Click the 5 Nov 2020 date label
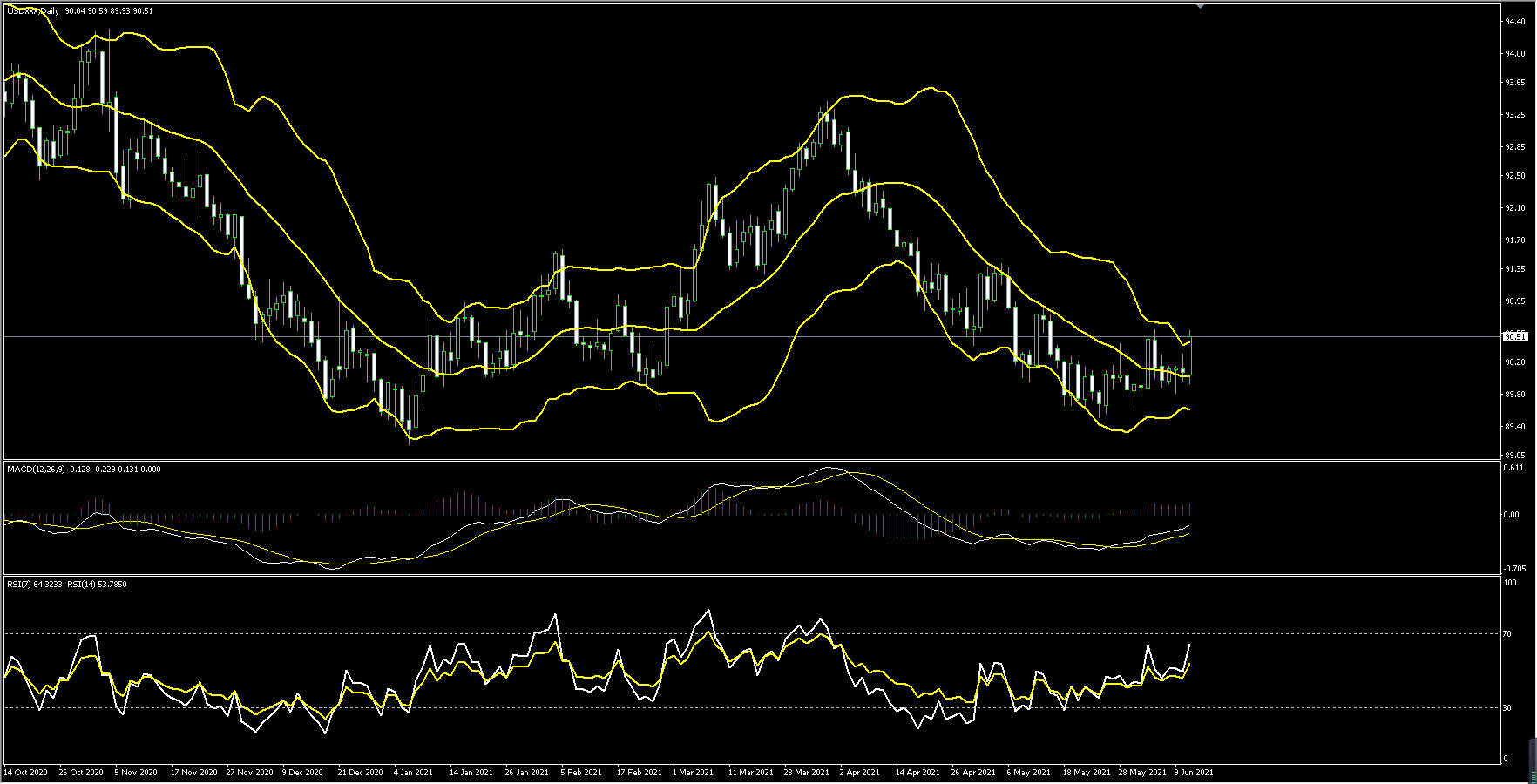Screen dimensions: 1537x784 click(136, 773)
